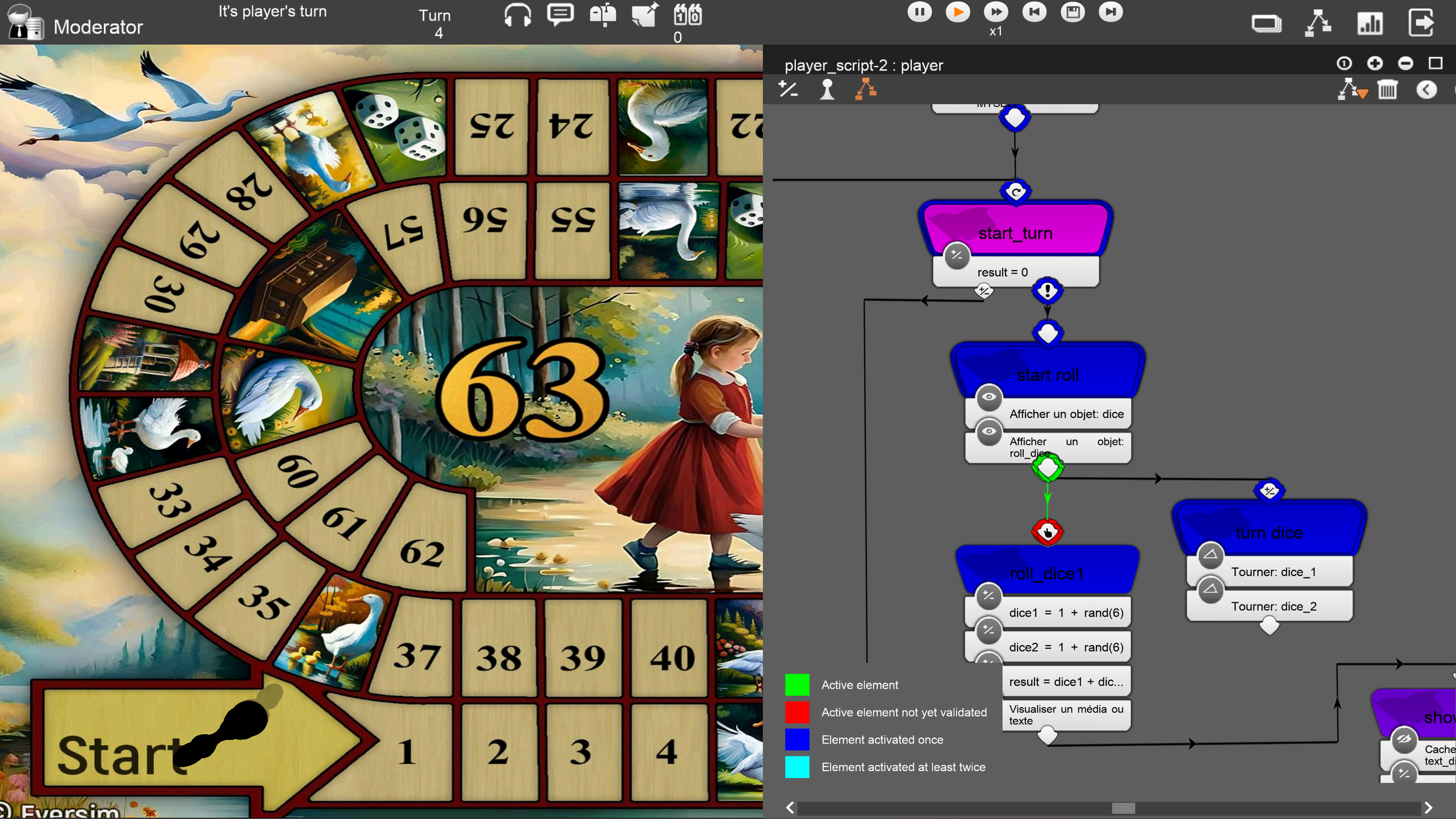Click the exclamation connector under start_turn
The width and height of the screenshot is (1456, 819).
1047,291
